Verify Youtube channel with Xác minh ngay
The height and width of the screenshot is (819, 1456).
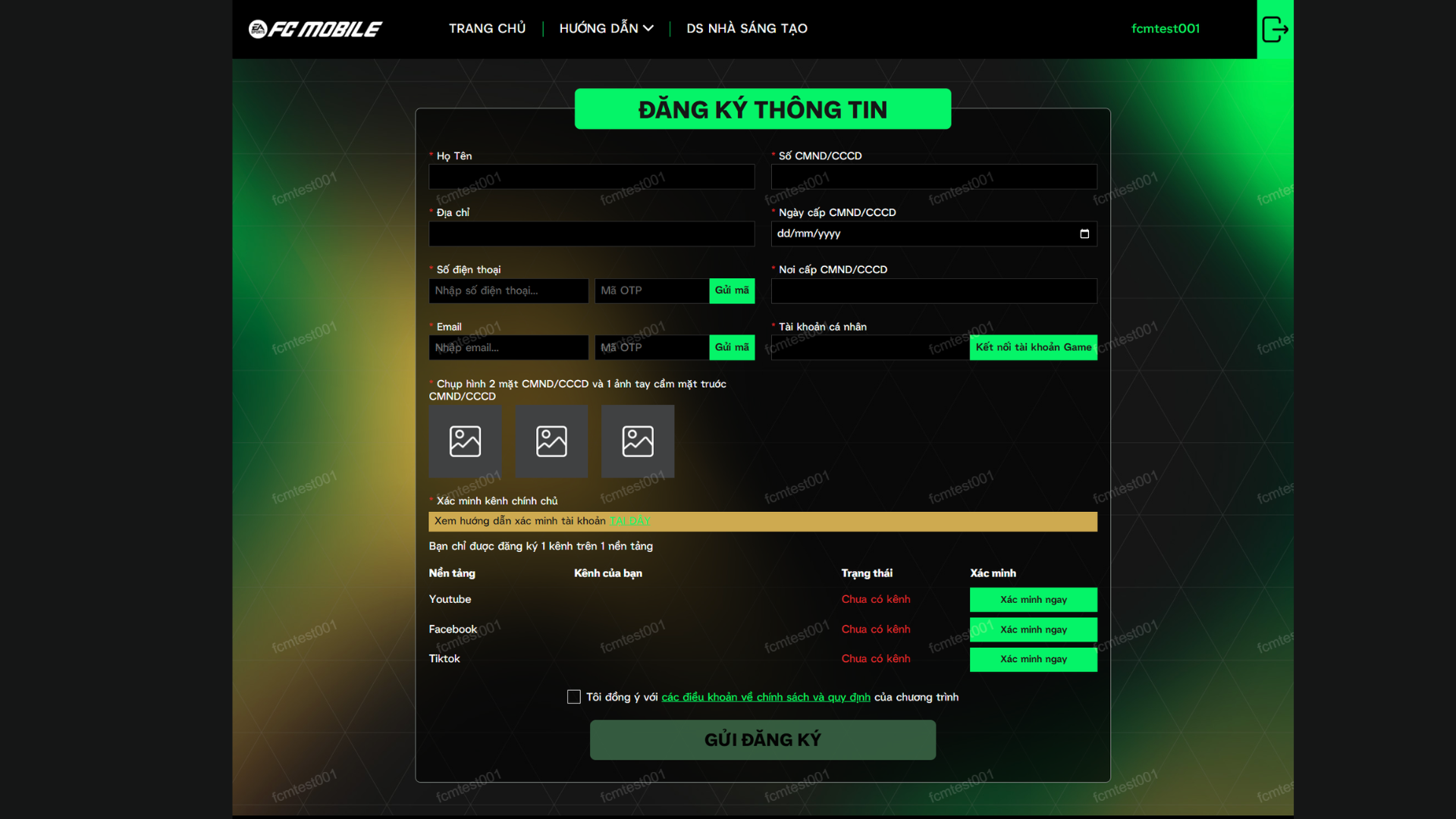point(1033,600)
